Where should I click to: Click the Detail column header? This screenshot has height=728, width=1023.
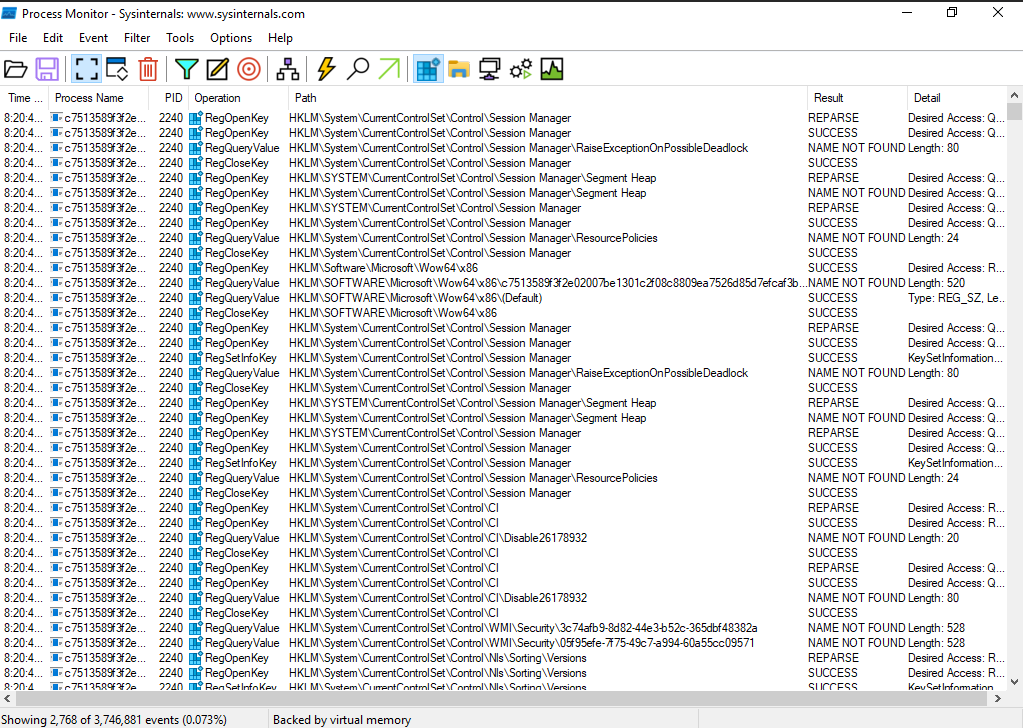(957, 98)
